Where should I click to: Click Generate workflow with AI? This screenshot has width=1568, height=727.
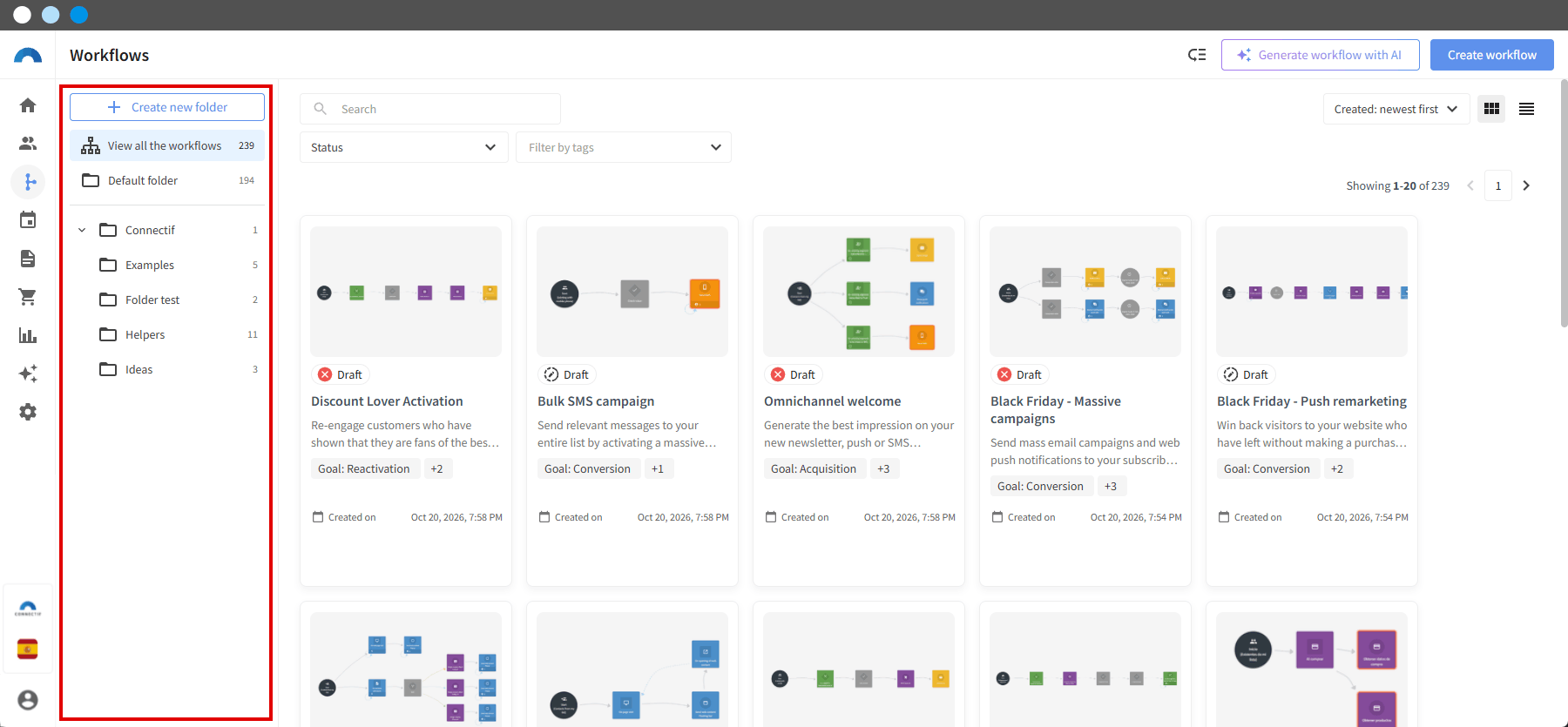(1321, 55)
